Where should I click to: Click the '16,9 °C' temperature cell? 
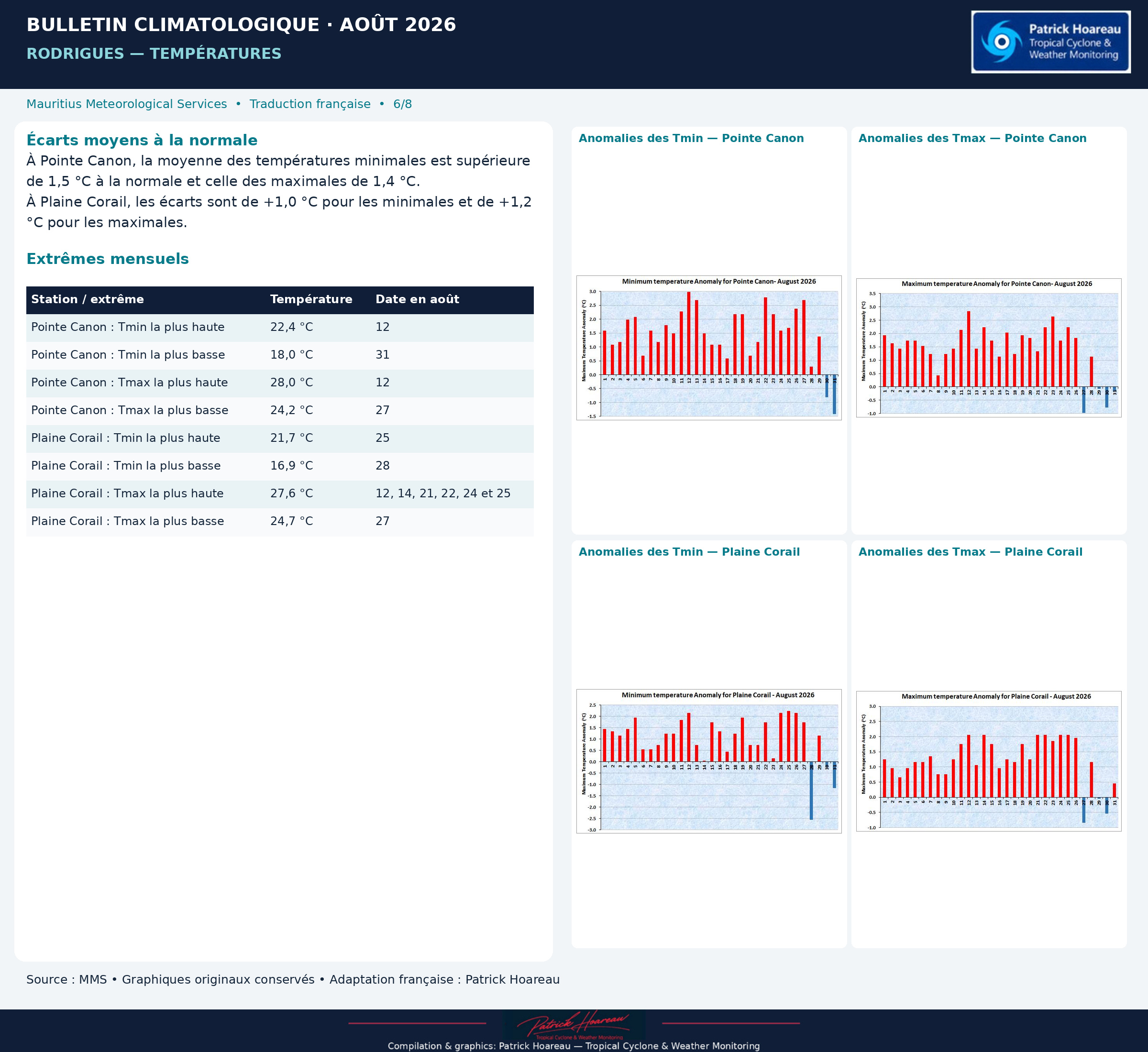click(292, 466)
